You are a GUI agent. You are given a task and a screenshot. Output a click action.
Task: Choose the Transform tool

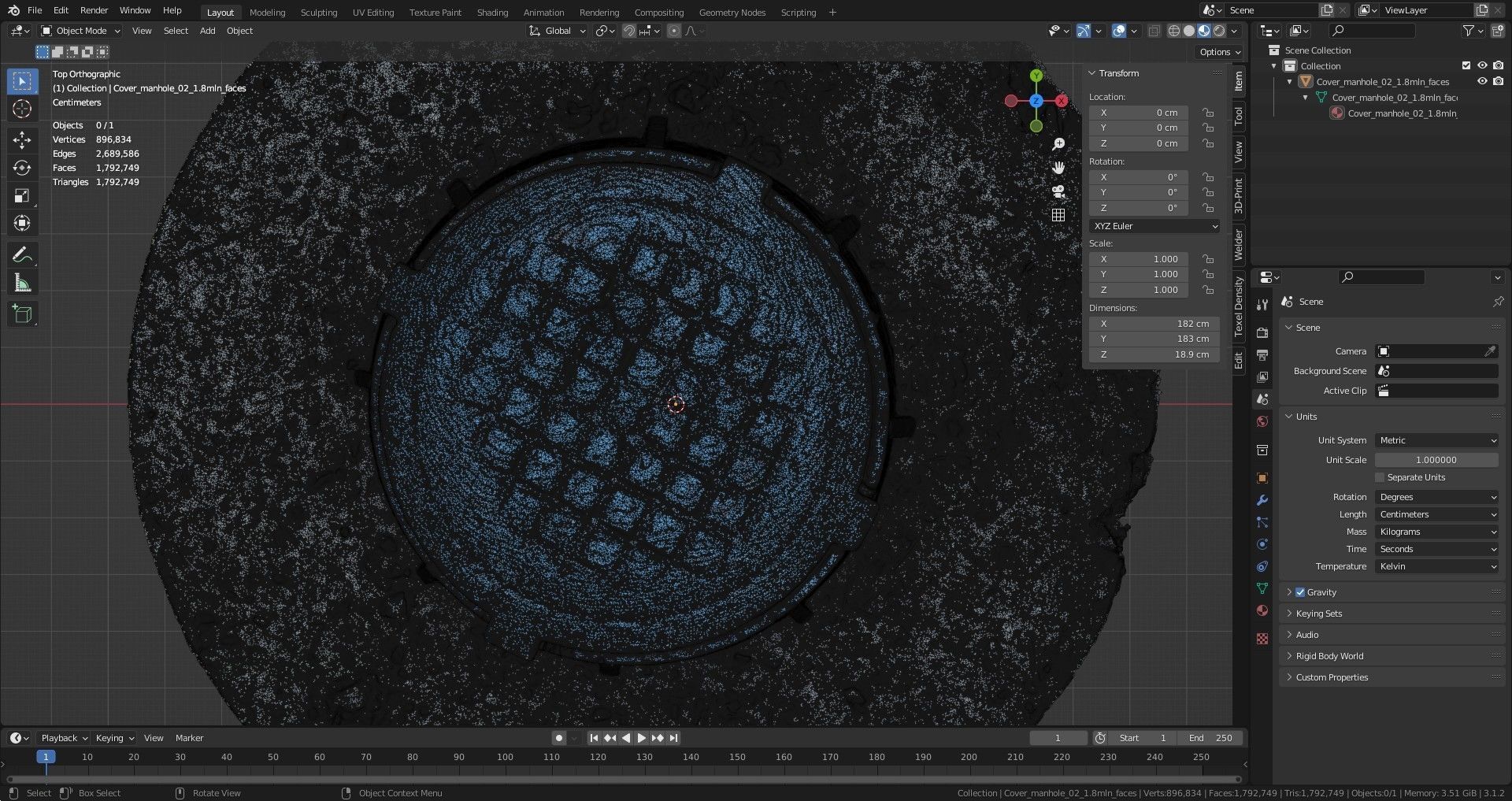coord(22,223)
